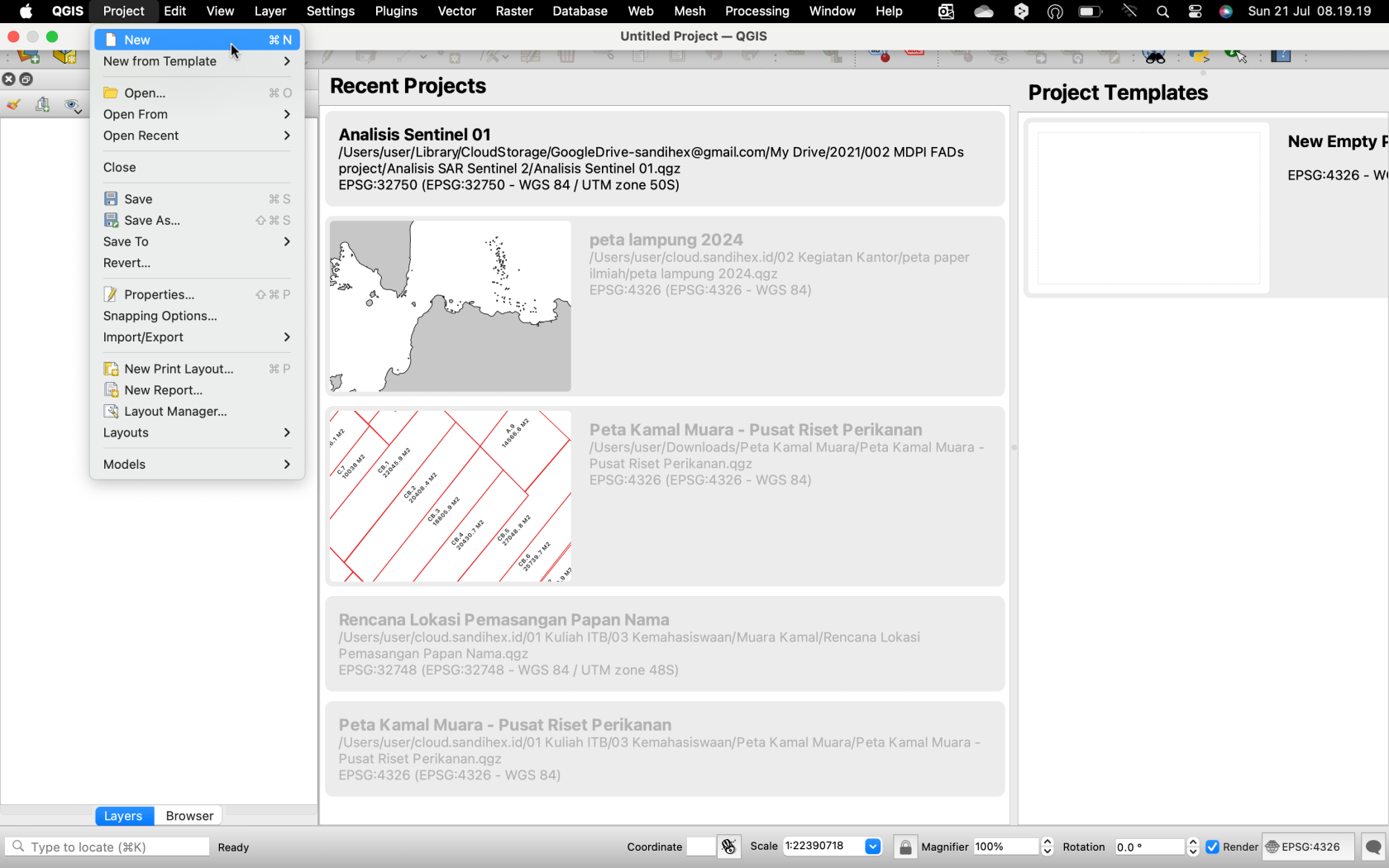Open the Processing menu in menu bar

point(757,11)
